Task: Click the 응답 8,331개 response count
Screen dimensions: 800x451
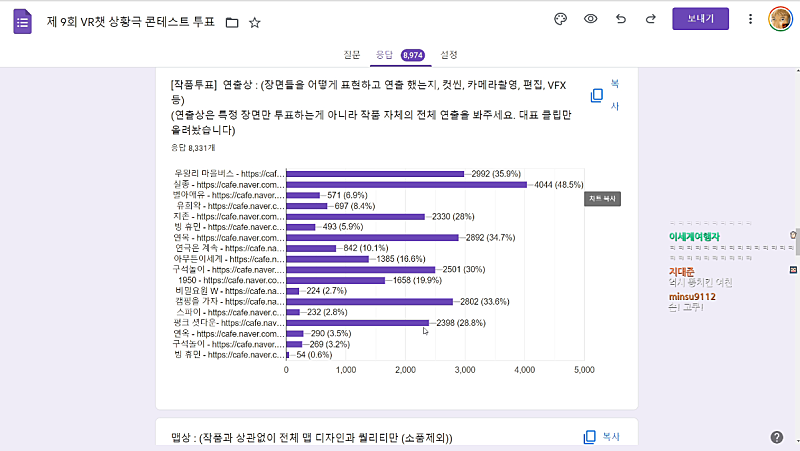Action: coord(193,148)
